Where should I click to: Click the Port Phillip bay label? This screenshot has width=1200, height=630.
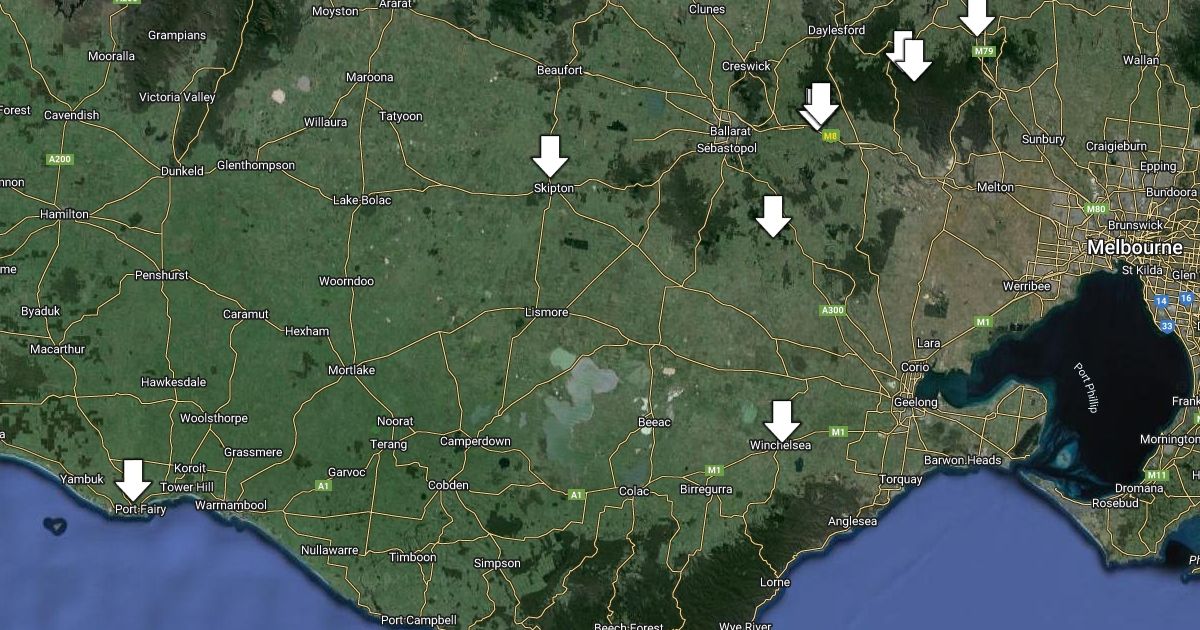coord(1087,387)
